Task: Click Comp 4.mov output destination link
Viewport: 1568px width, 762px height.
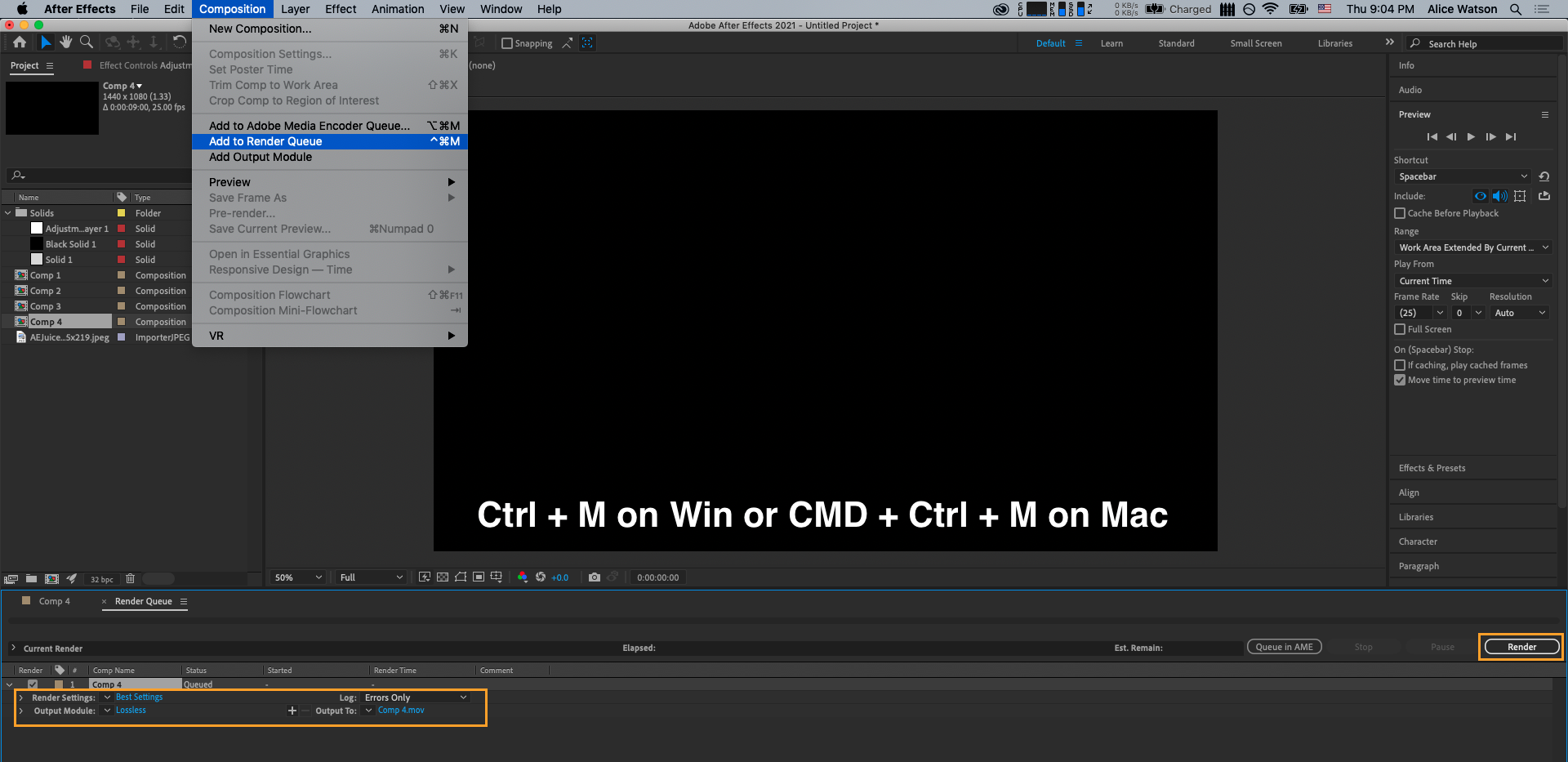Action: [401, 711]
